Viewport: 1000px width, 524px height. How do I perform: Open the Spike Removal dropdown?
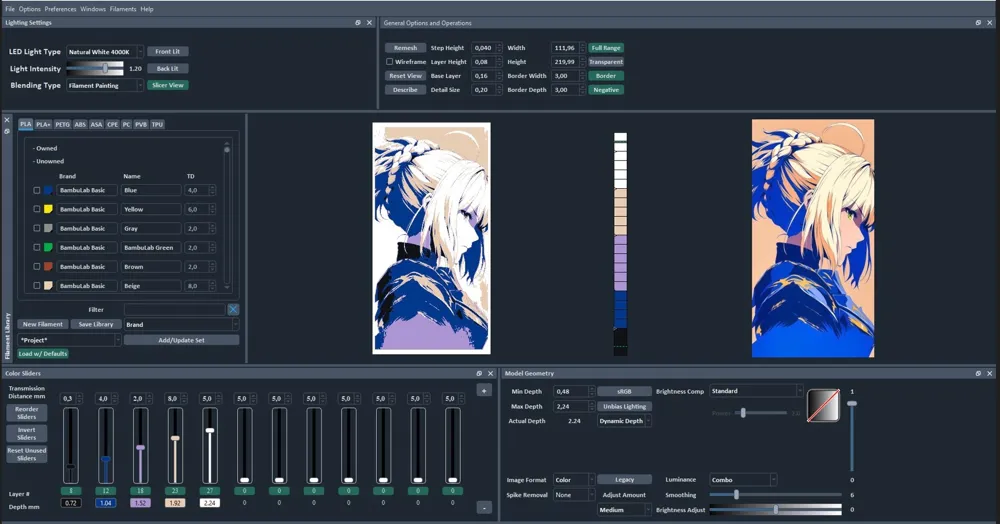[x=574, y=495]
